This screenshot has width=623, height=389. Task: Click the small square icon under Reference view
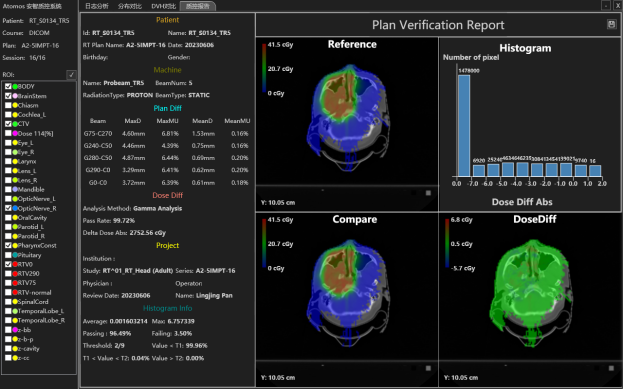pos(428,193)
